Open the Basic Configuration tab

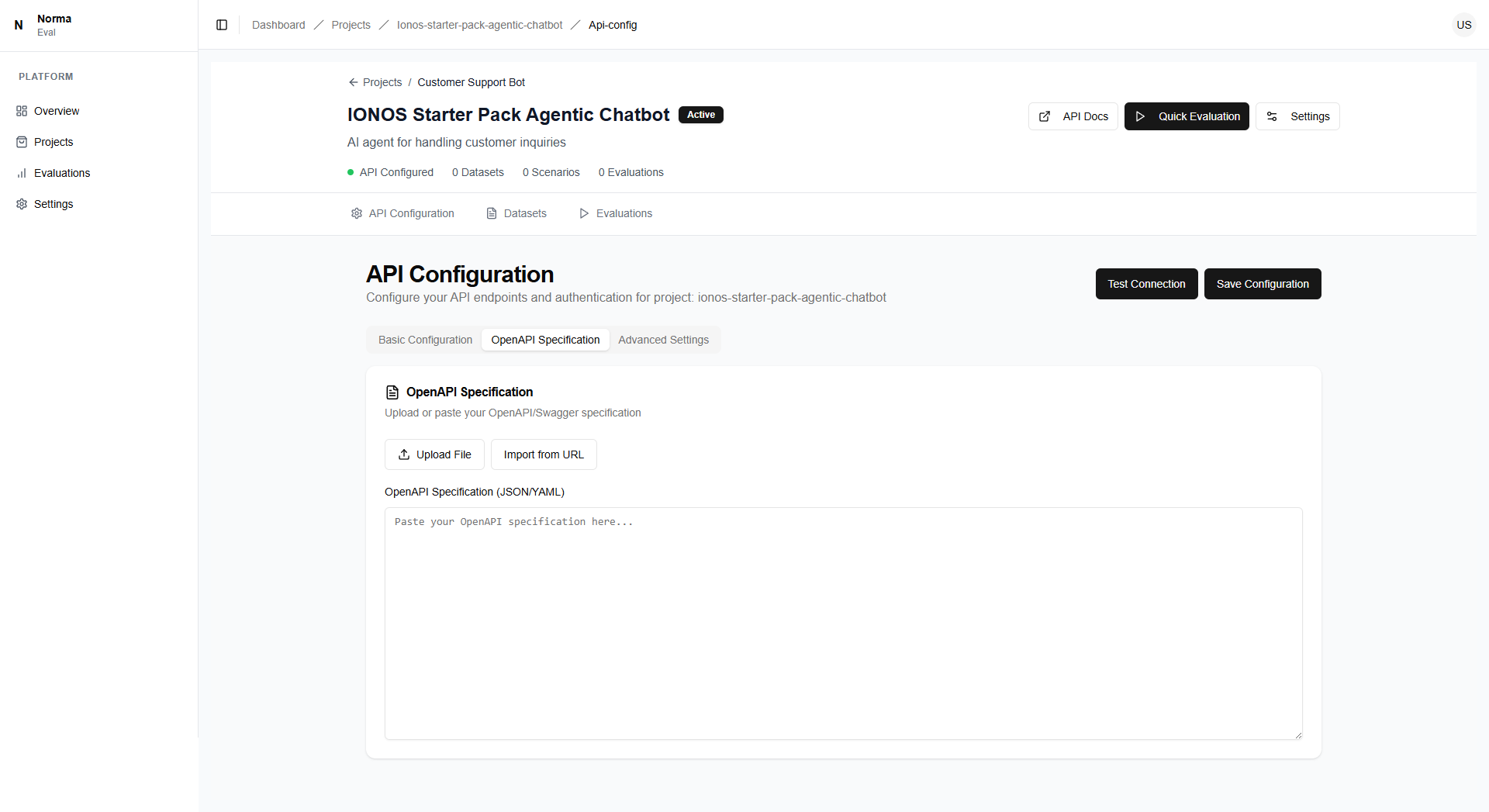[425, 340]
